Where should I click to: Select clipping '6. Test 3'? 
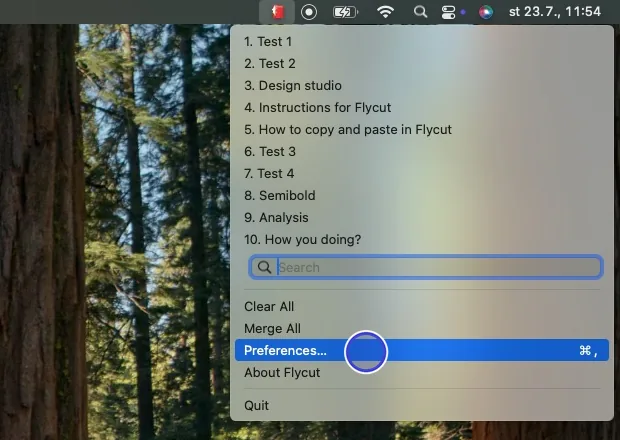tap(422, 151)
